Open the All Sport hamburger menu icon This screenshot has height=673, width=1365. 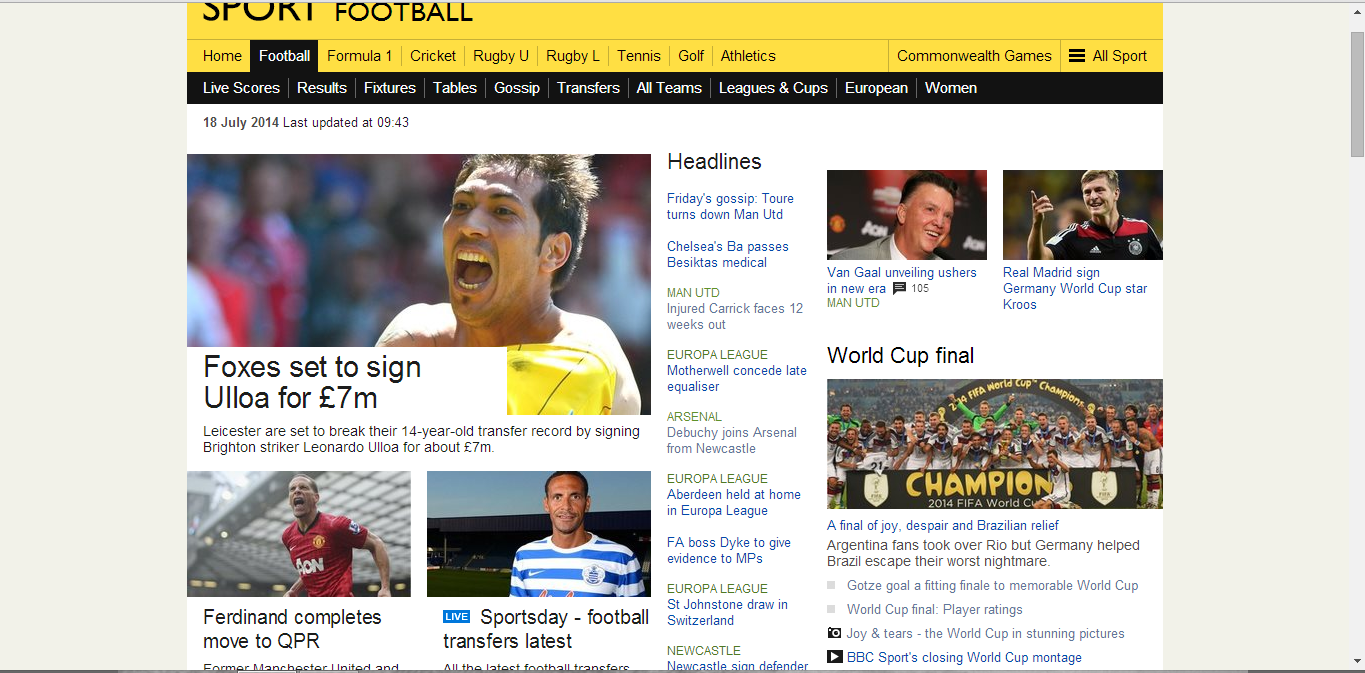click(1077, 56)
